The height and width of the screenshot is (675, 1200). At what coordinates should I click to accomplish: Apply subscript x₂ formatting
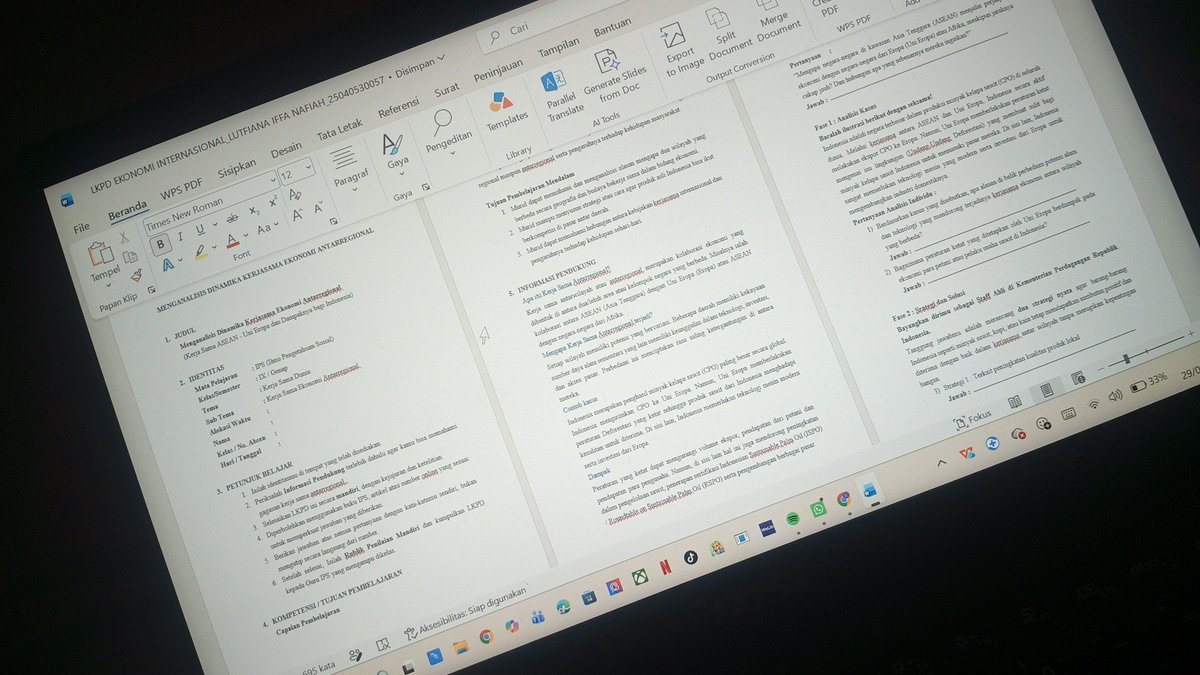pos(254,210)
